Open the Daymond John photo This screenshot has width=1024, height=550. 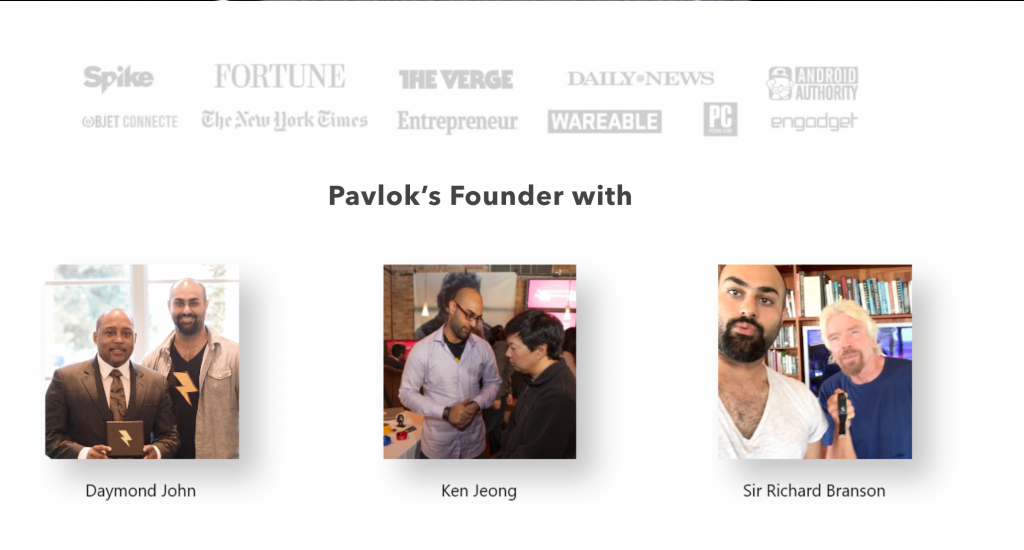[x=142, y=361]
